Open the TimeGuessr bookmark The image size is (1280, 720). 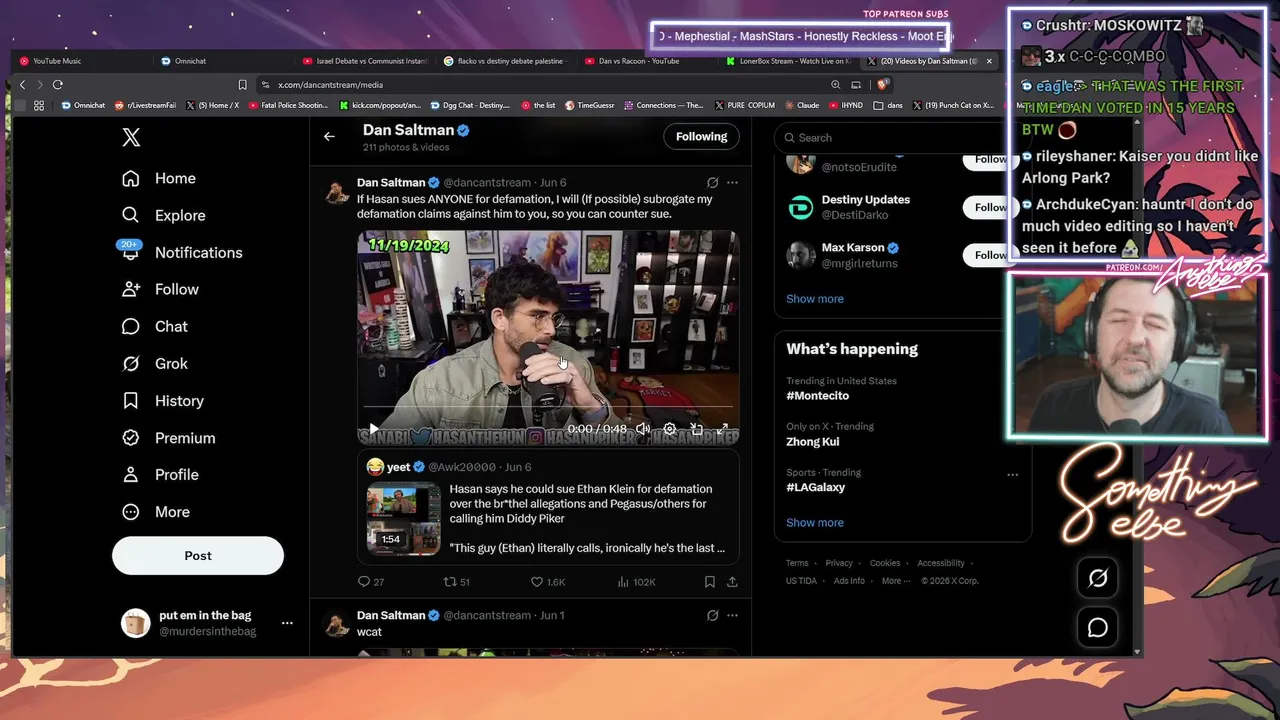(588, 105)
